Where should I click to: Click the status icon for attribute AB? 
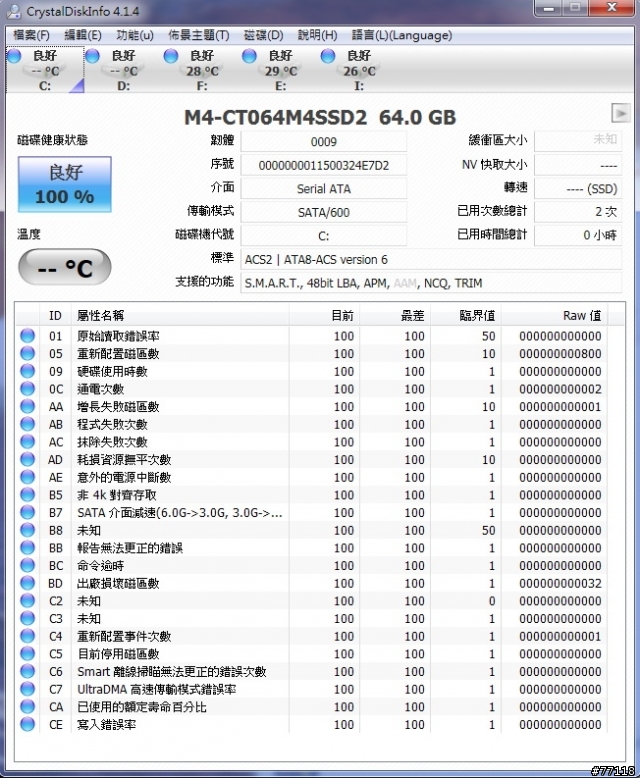click(x=27, y=424)
